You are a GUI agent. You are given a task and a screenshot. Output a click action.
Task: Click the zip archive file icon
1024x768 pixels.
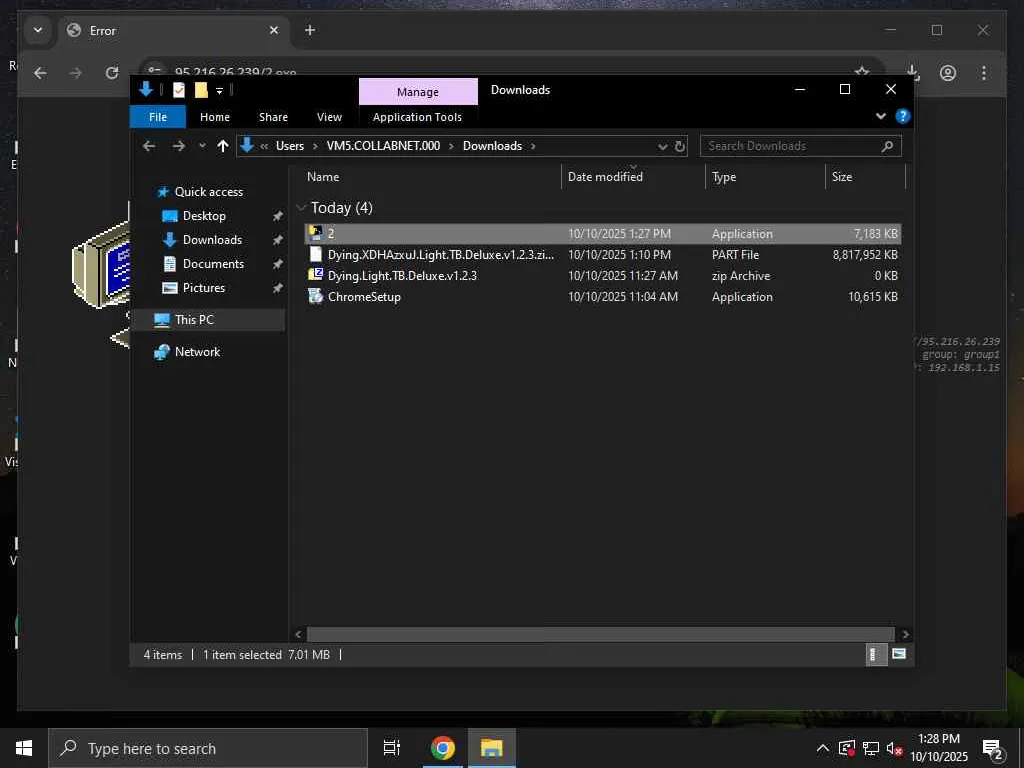point(315,275)
